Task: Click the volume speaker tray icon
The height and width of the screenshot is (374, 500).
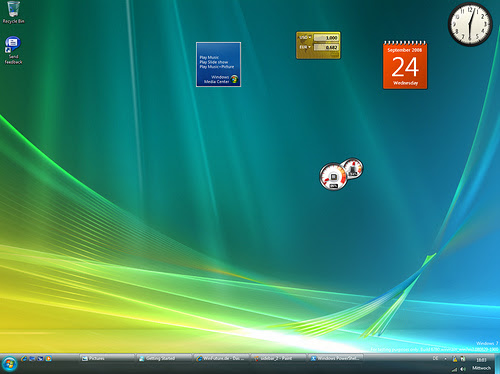Action: [x=463, y=369]
